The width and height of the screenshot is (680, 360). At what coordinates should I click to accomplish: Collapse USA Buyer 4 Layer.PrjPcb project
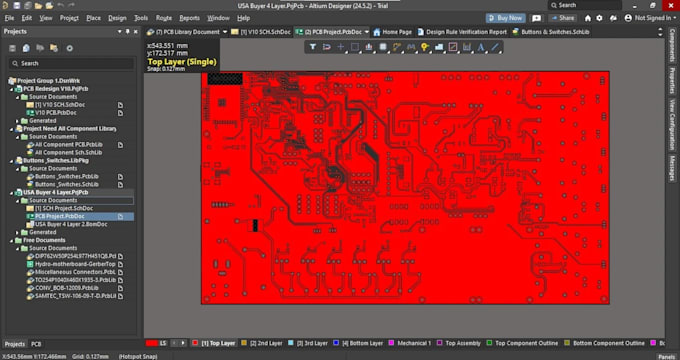[12, 192]
